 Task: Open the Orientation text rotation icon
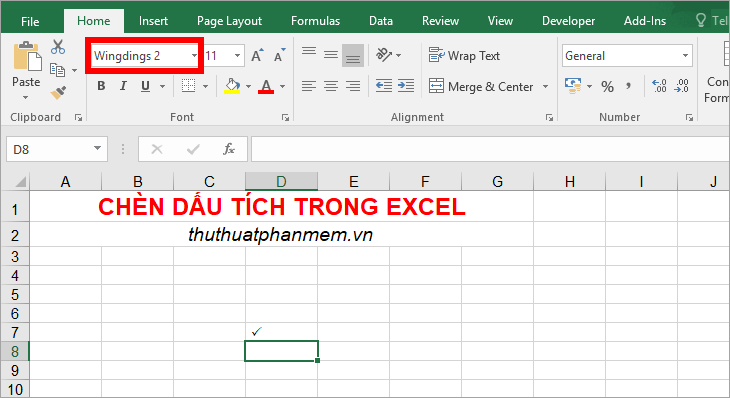click(x=384, y=55)
